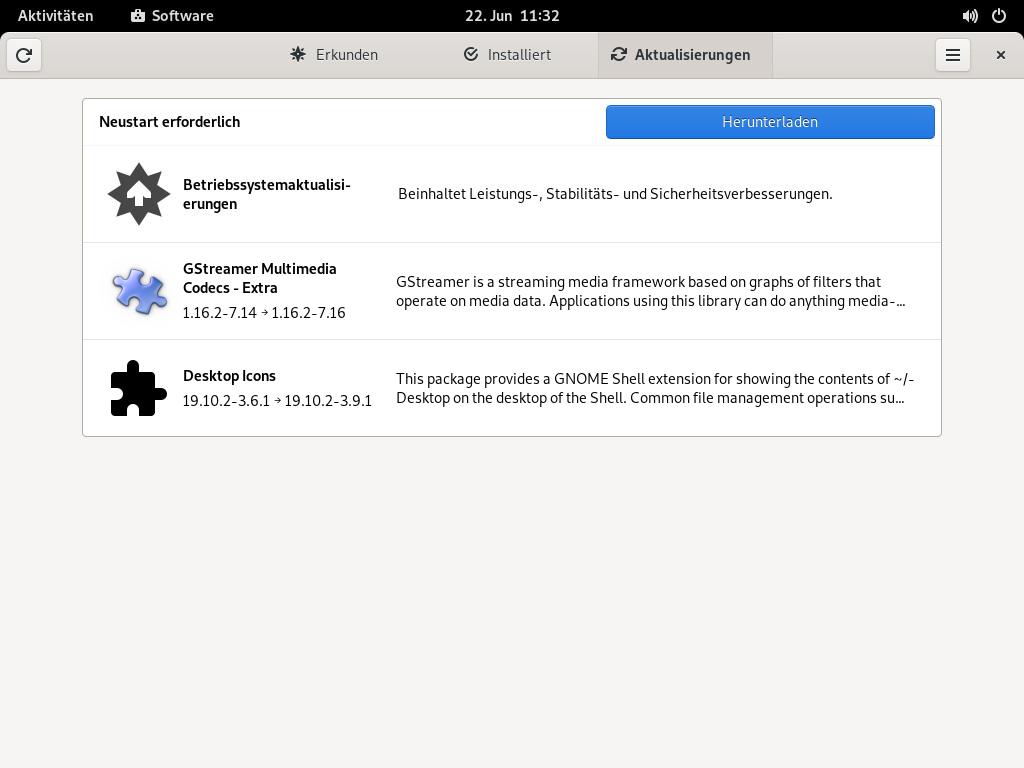Viewport: 1024px width, 768px height.
Task: Select the Aktualisierungen tab
Action: click(x=685, y=55)
